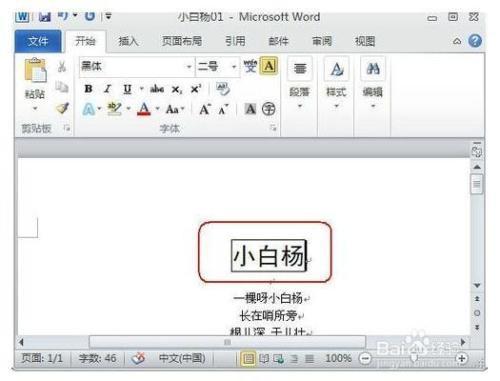Click the Change Case Aa icon

172,109
